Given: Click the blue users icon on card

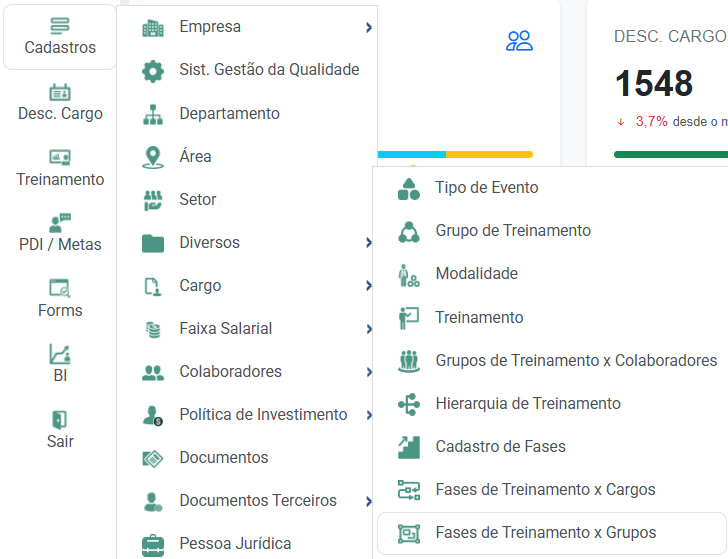Looking at the screenshot, I should (x=519, y=41).
